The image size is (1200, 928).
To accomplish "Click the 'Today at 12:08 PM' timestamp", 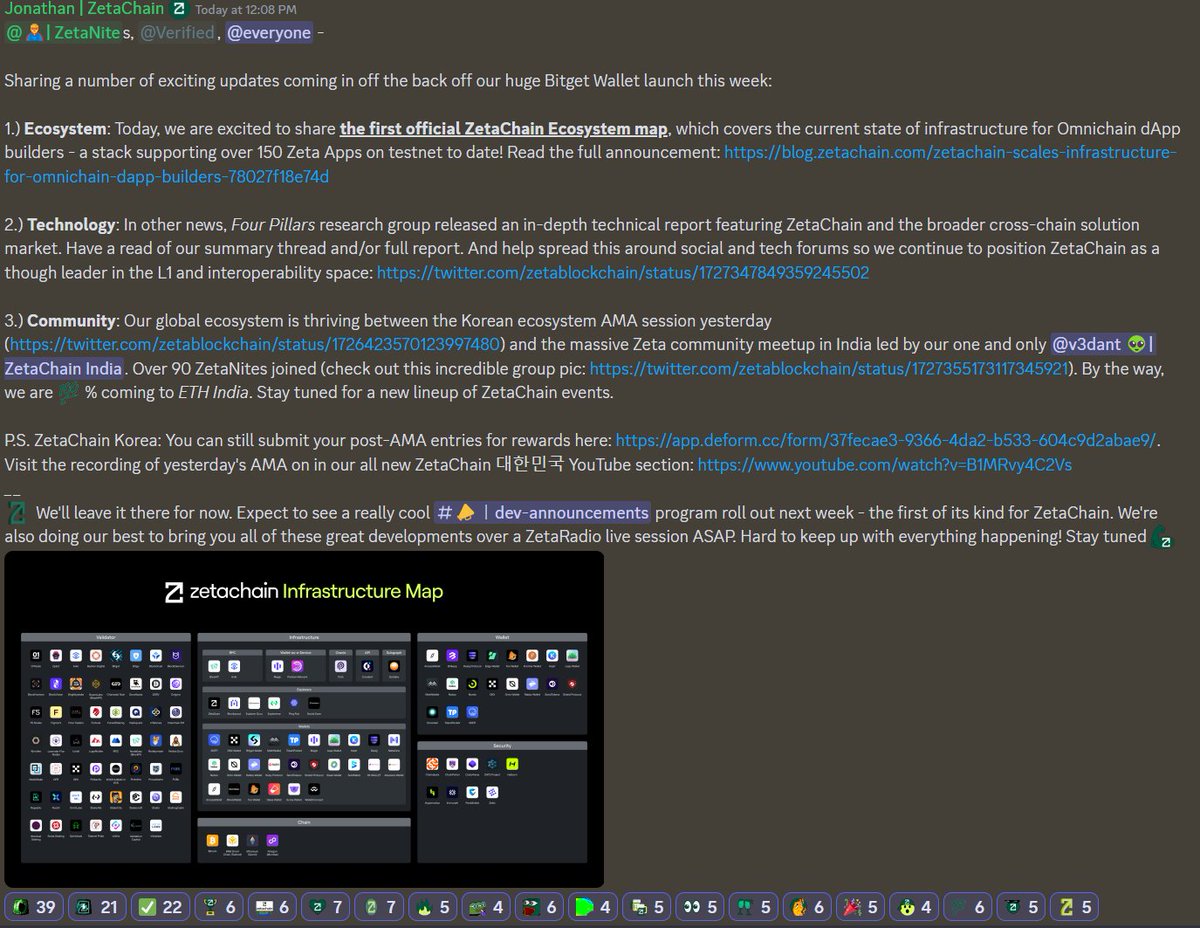I will point(246,10).
